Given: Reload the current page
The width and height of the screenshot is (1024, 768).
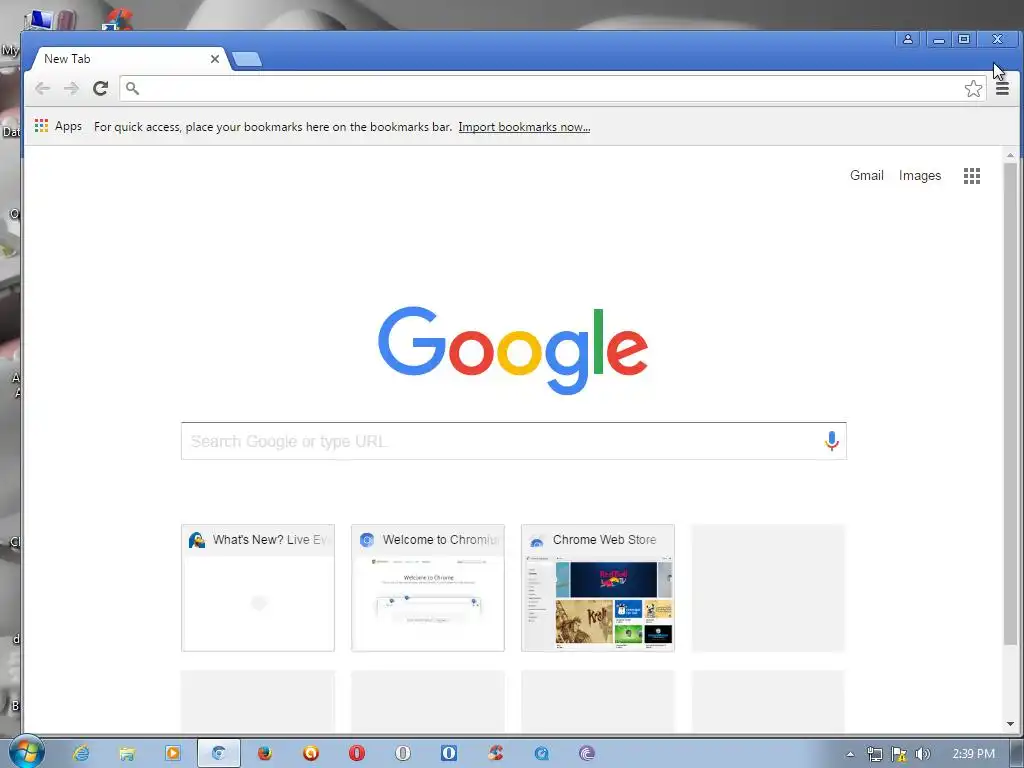Looking at the screenshot, I should click(100, 88).
